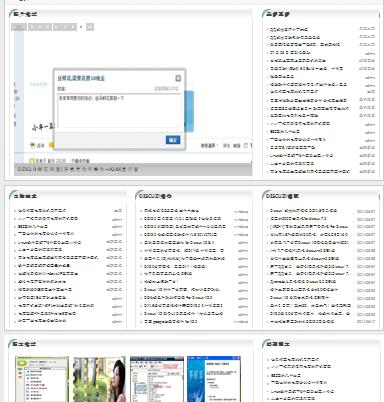Open the blue installer window thumbnail
This screenshot has width=384, height=402.
pos(214,379)
